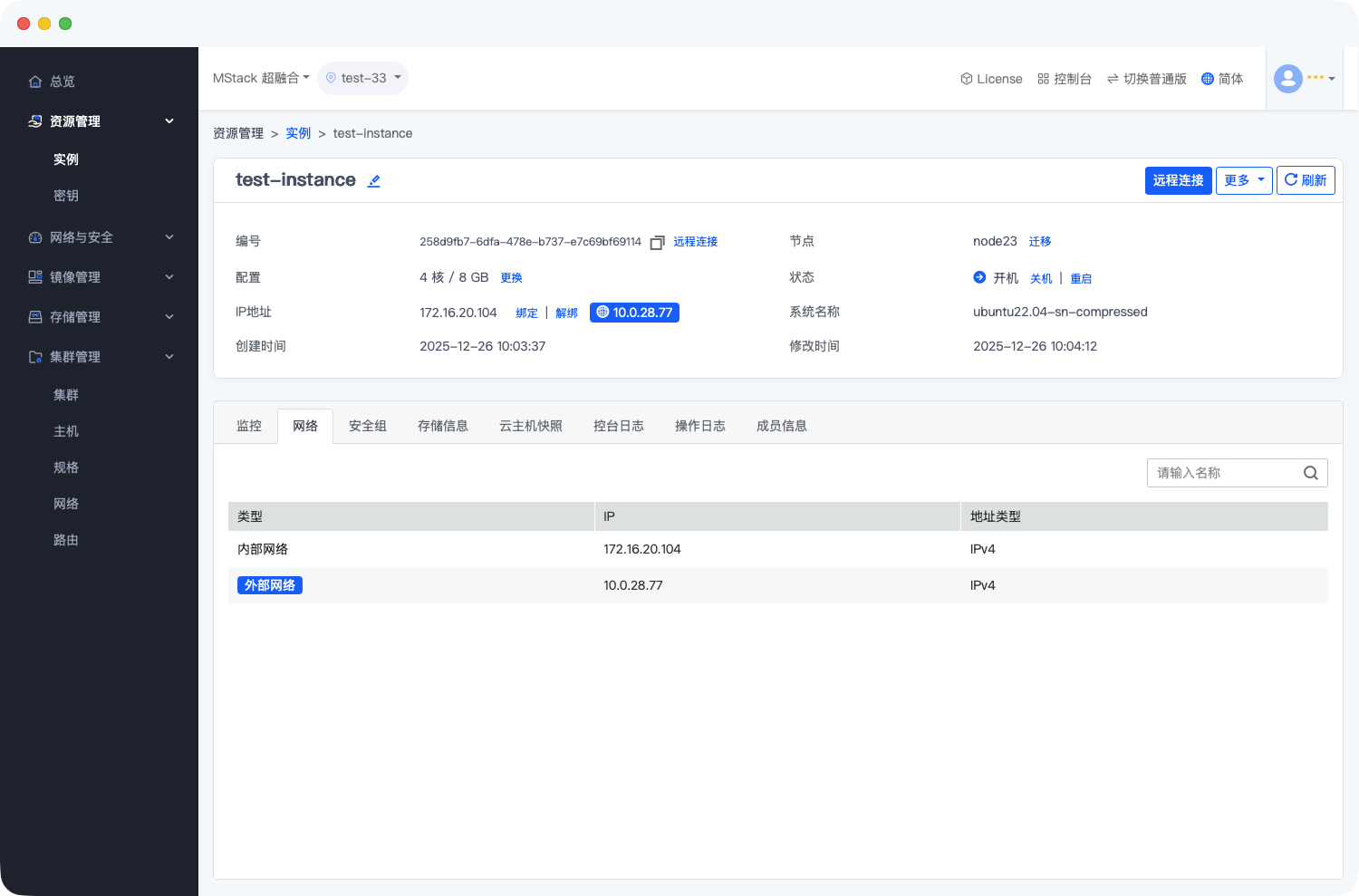The width and height of the screenshot is (1359, 896).
Task: Switch to the 安全组 tab
Action: click(368, 426)
